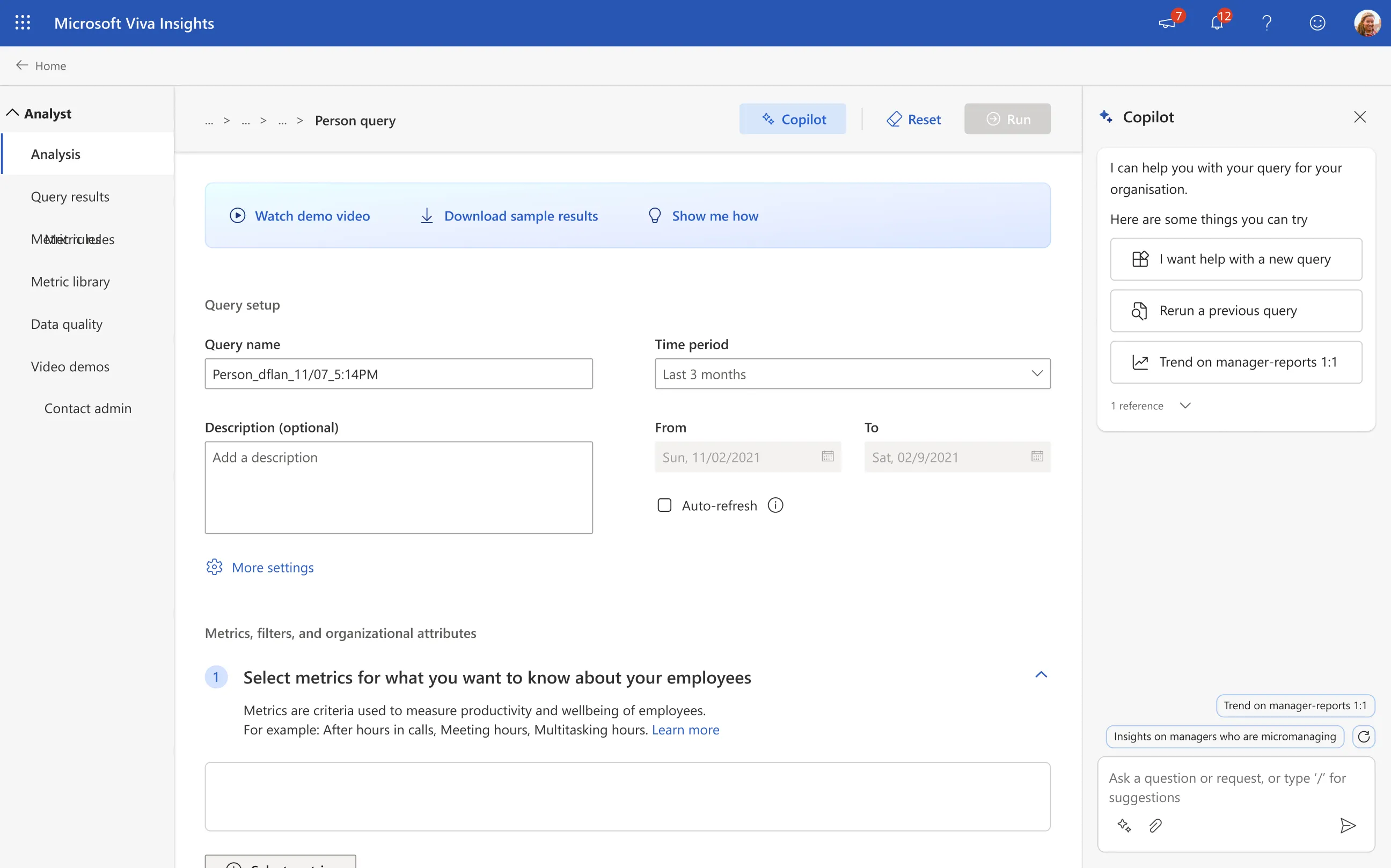The width and height of the screenshot is (1391, 868).
Task: Open the More settings link
Action: click(x=272, y=568)
